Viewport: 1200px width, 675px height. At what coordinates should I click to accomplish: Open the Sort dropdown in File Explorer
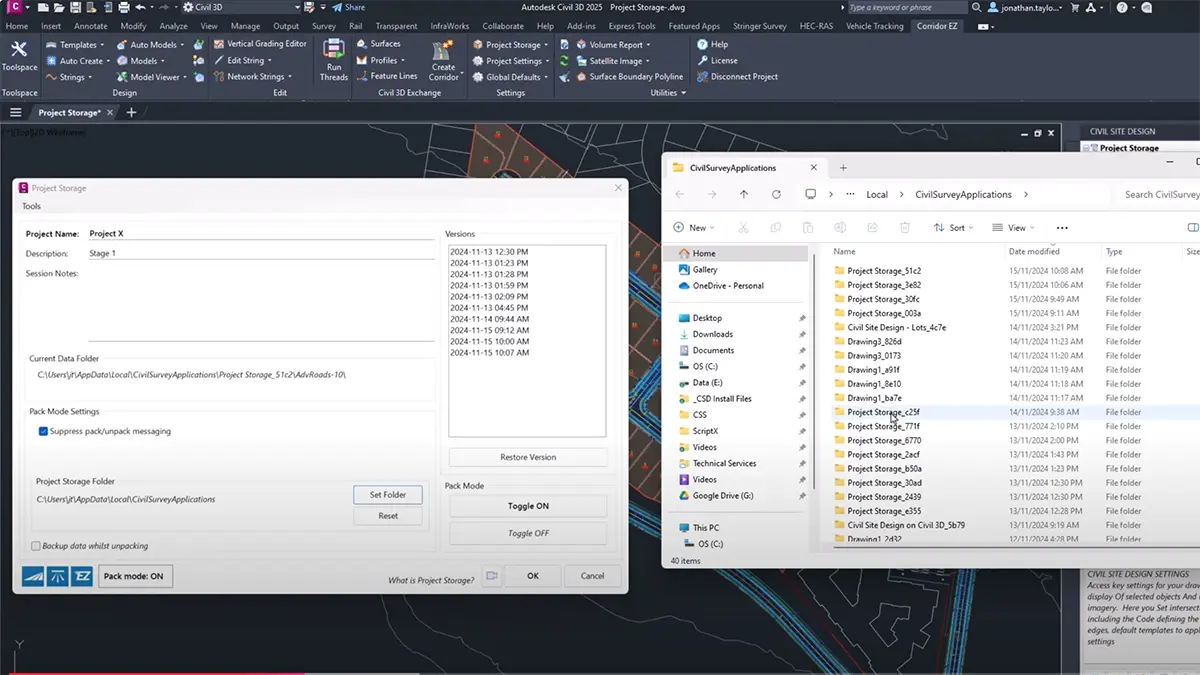click(954, 228)
